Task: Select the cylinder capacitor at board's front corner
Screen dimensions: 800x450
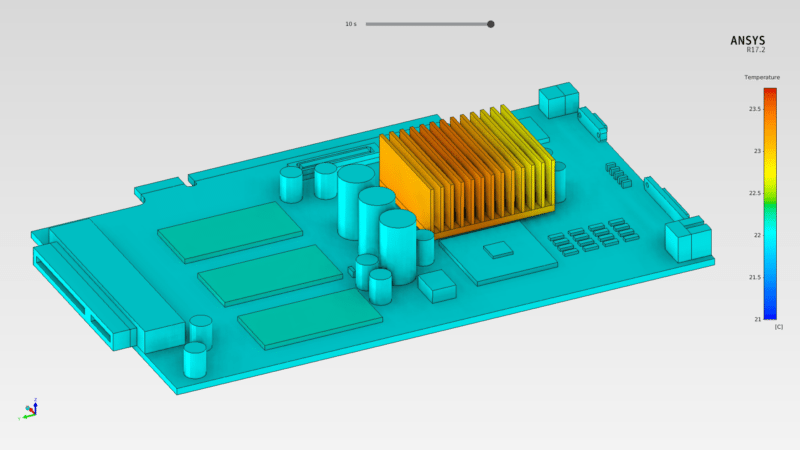Action: tap(194, 360)
